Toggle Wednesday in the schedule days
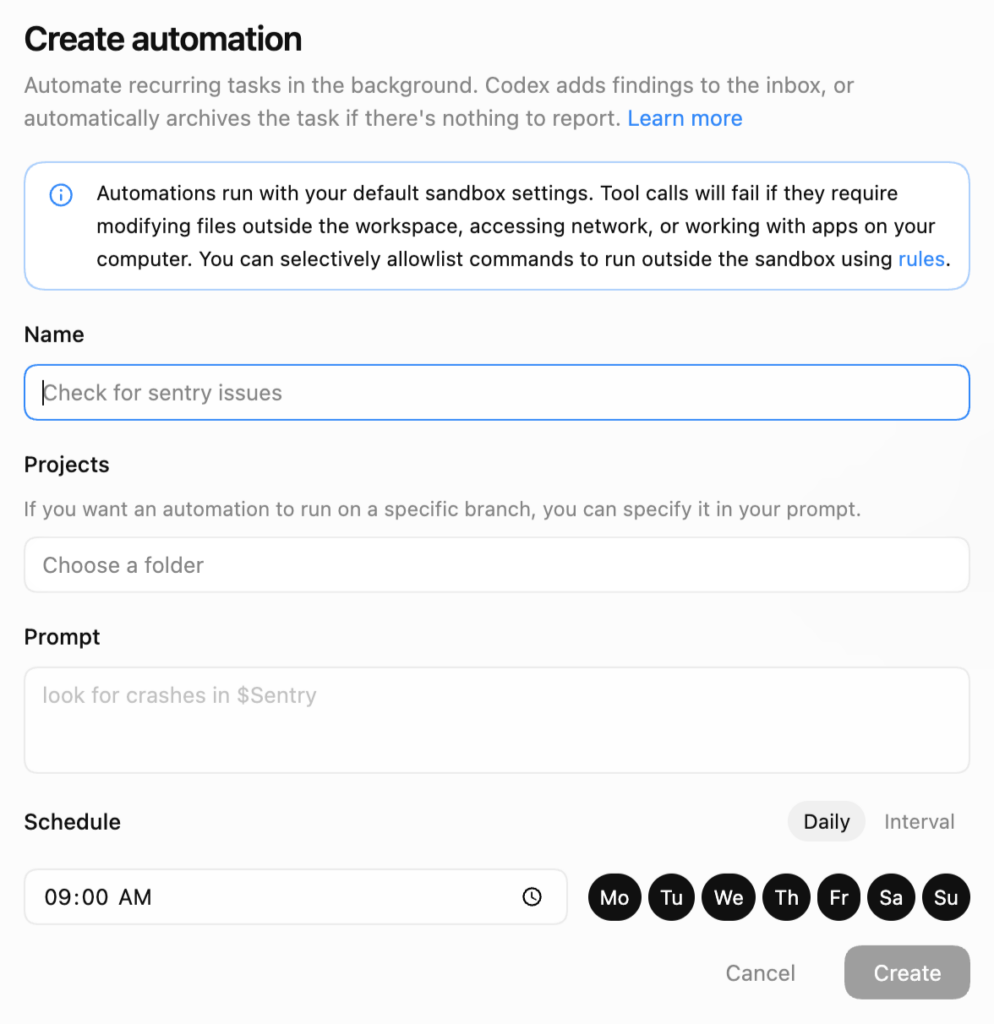The height and width of the screenshot is (1024, 994). coord(729,897)
